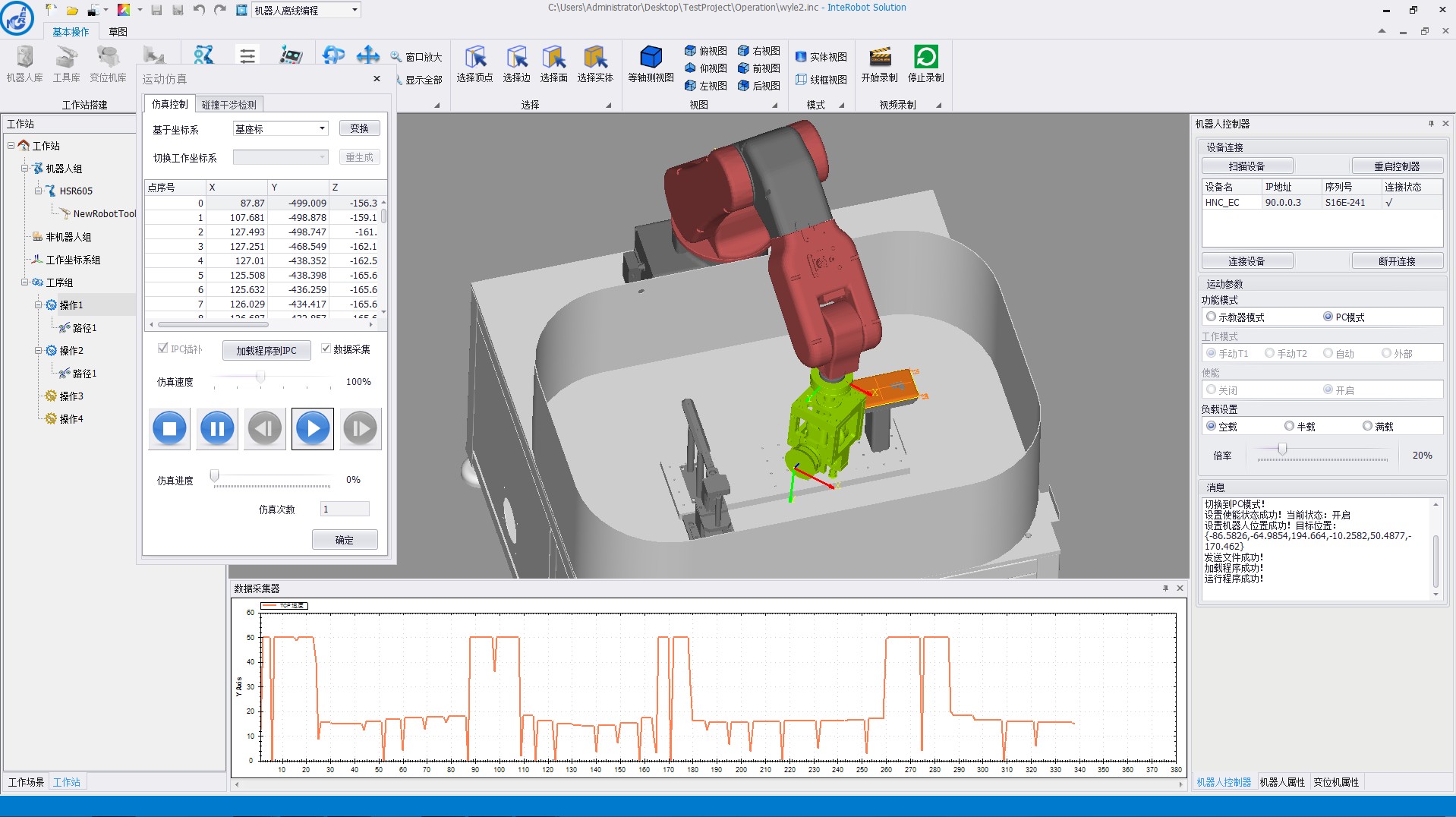Viewport: 1456px width, 817px height.
Task: Click the open folder icon in quick toolbar
Action: [x=72, y=10]
